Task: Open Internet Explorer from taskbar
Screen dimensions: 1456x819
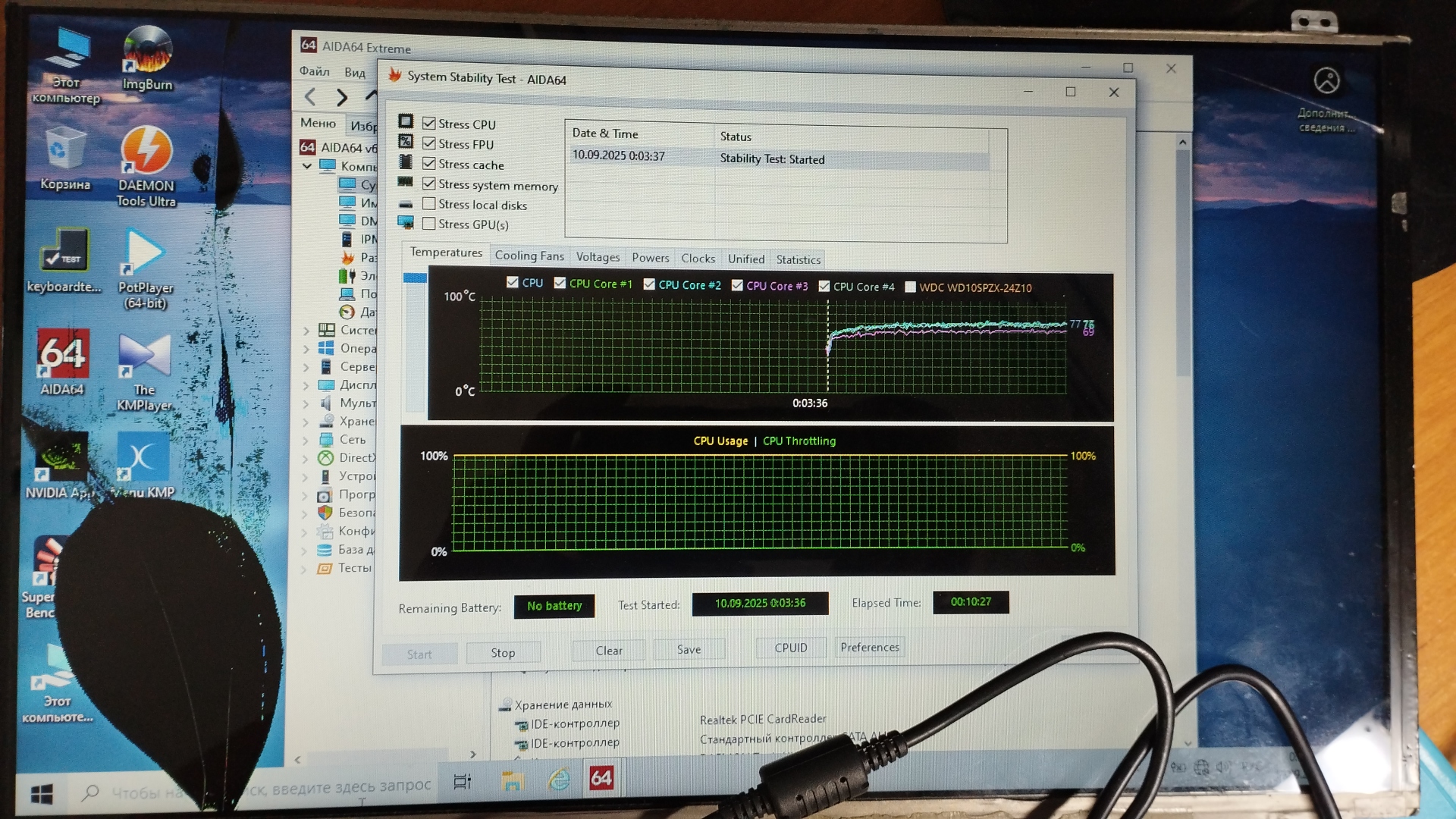Action: (x=559, y=779)
